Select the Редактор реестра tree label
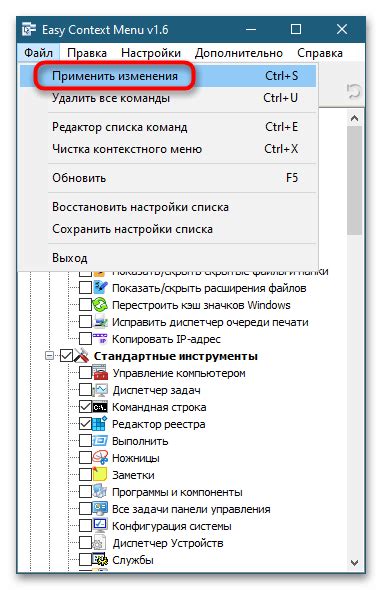Viewport: 382px width, 590px height. coord(158,424)
